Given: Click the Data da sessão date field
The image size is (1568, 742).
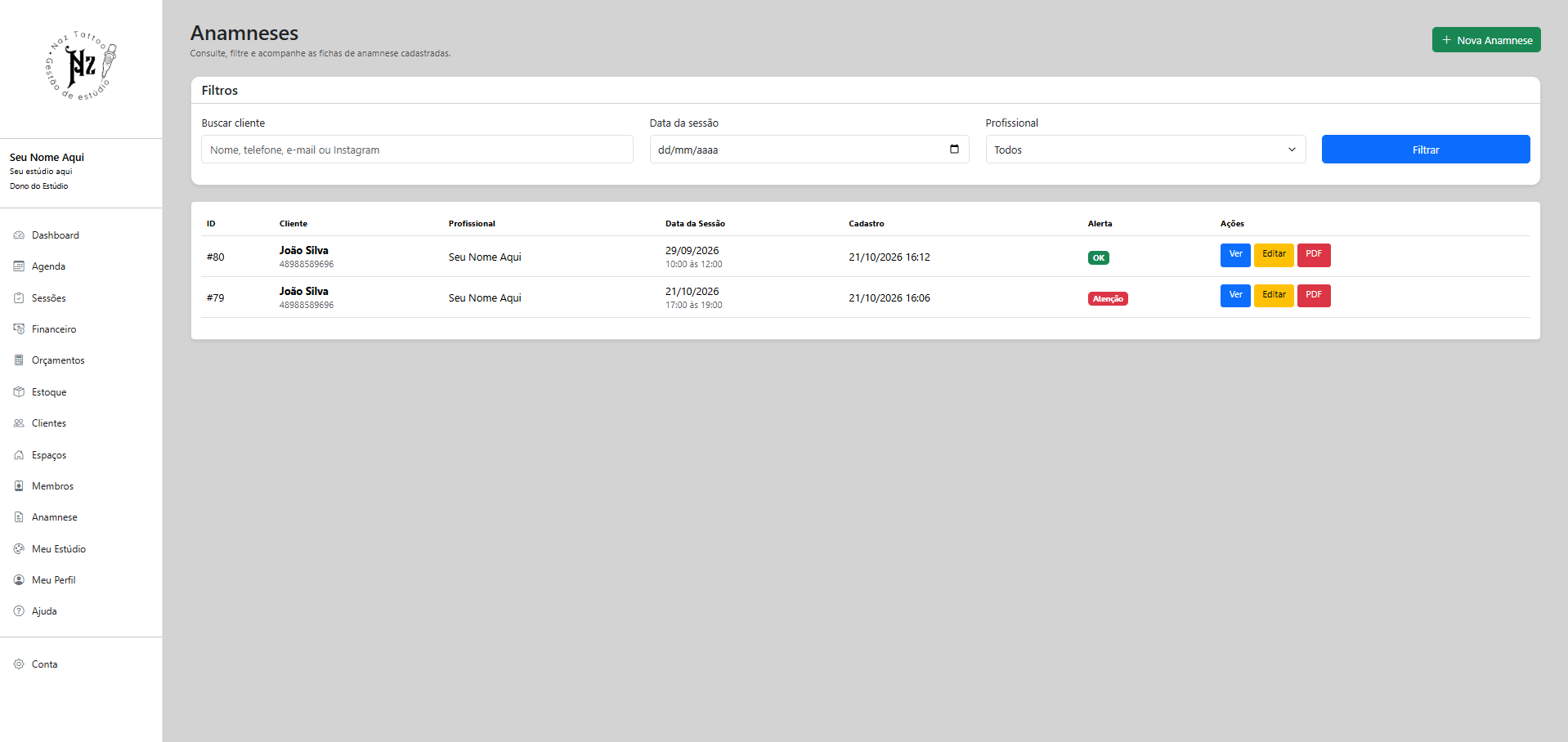Looking at the screenshot, I should coord(809,150).
